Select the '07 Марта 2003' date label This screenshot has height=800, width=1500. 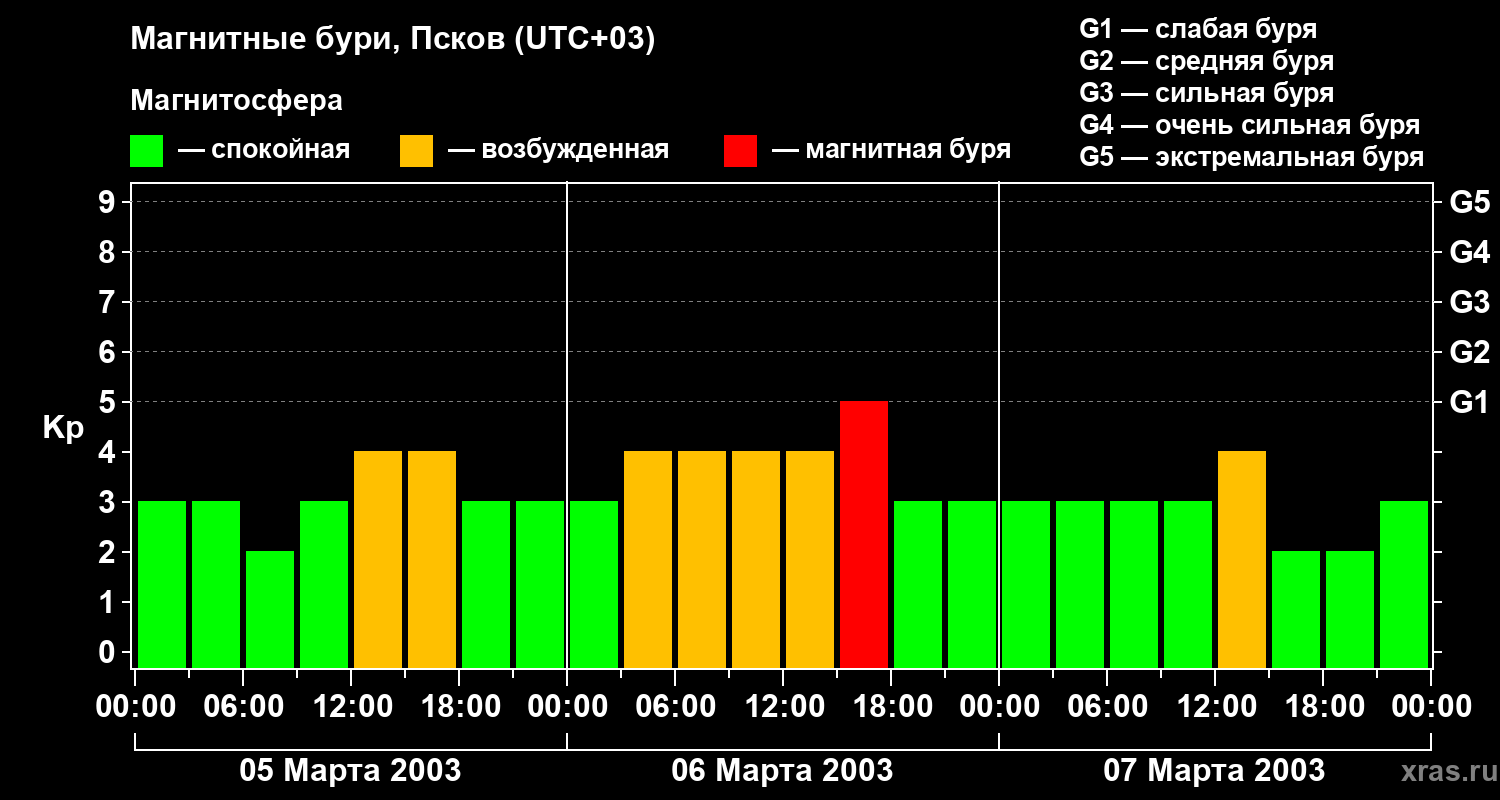click(x=1214, y=771)
